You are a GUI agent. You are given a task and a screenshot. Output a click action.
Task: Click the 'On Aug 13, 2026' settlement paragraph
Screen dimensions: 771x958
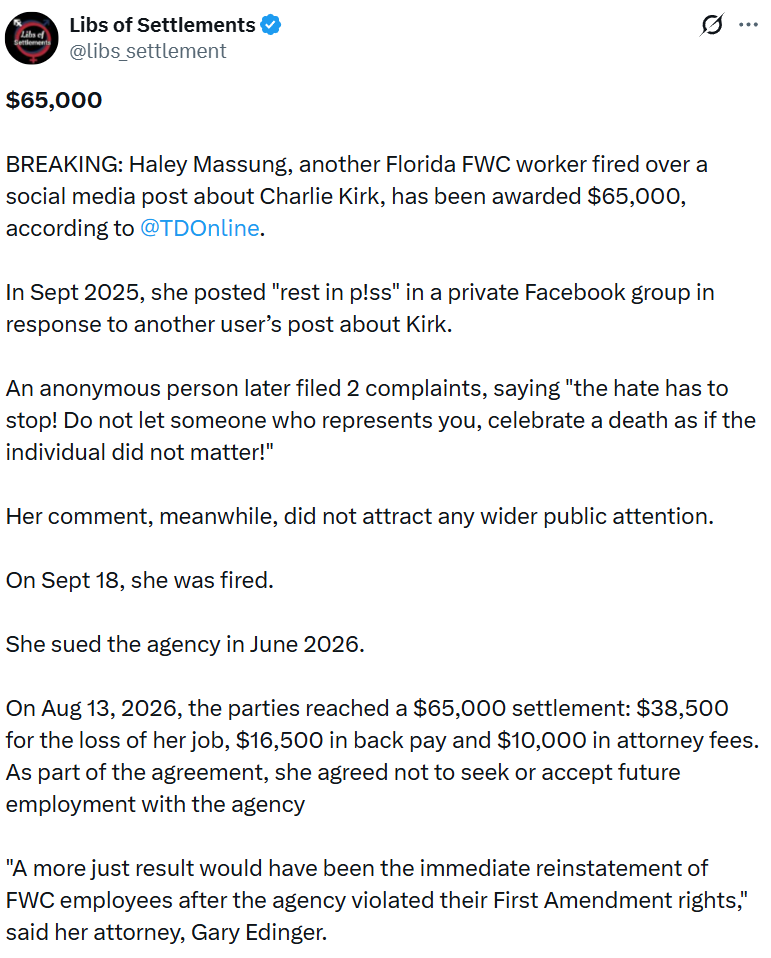click(x=382, y=756)
